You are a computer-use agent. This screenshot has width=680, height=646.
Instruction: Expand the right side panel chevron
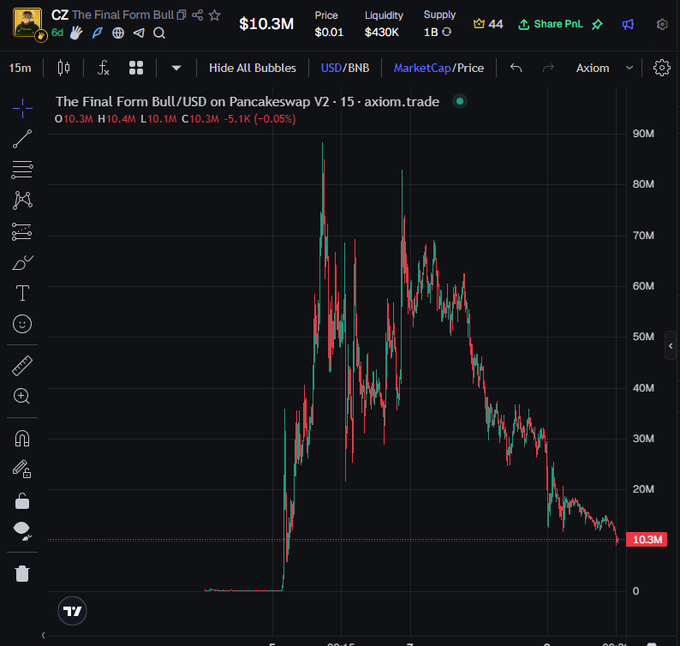pyautogui.click(x=671, y=346)
